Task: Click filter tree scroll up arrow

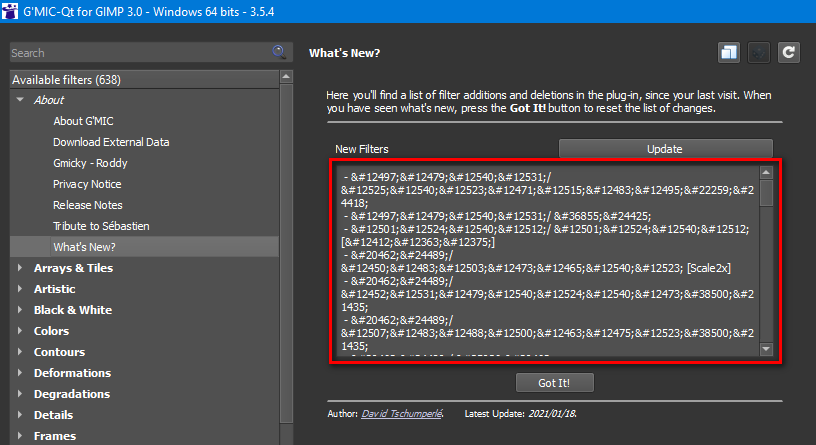Action: 286,77
